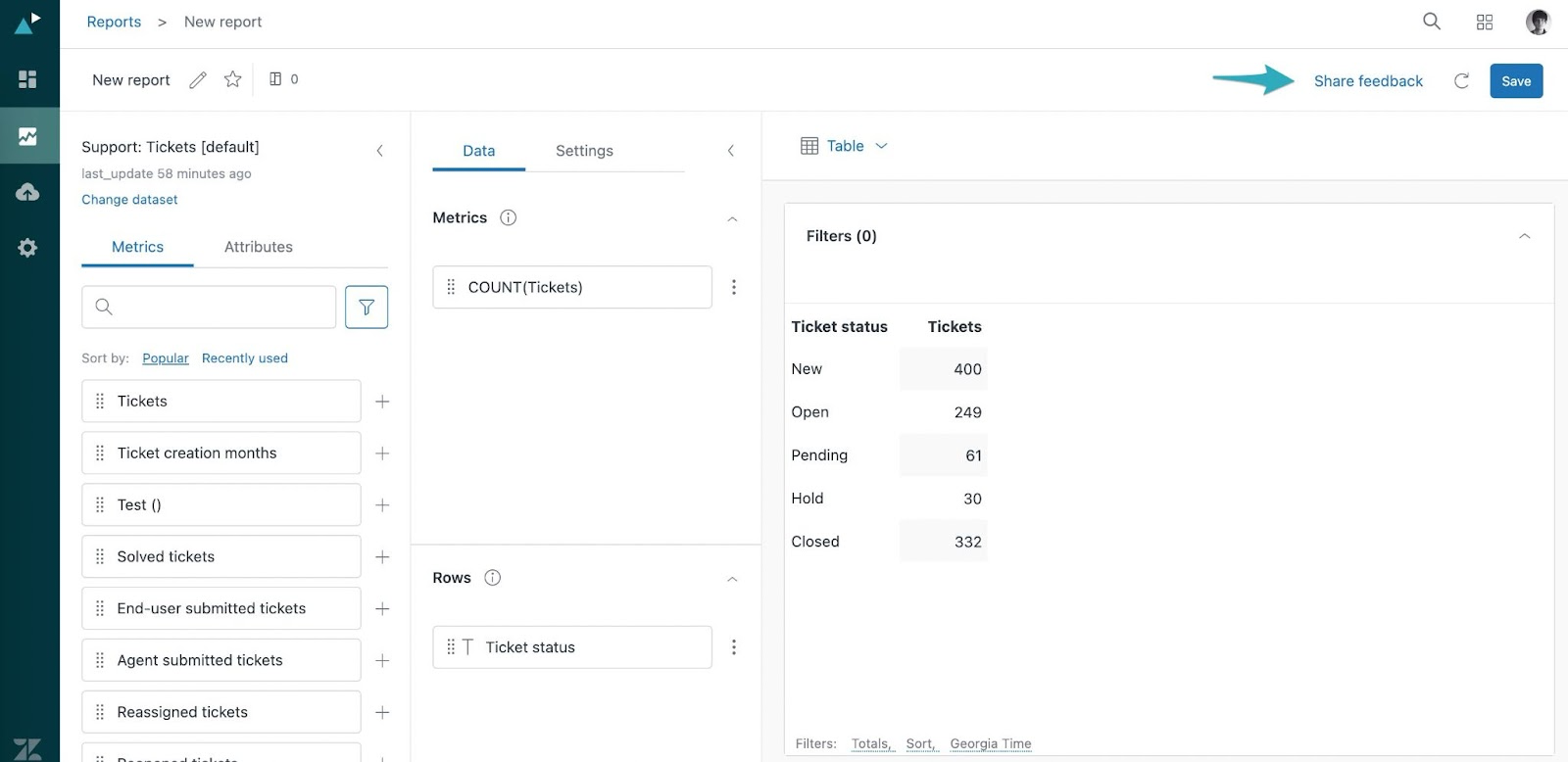This screenshot has height=762, width=1568.
Task: Open the search icon in top bar
Action: 1432,22
